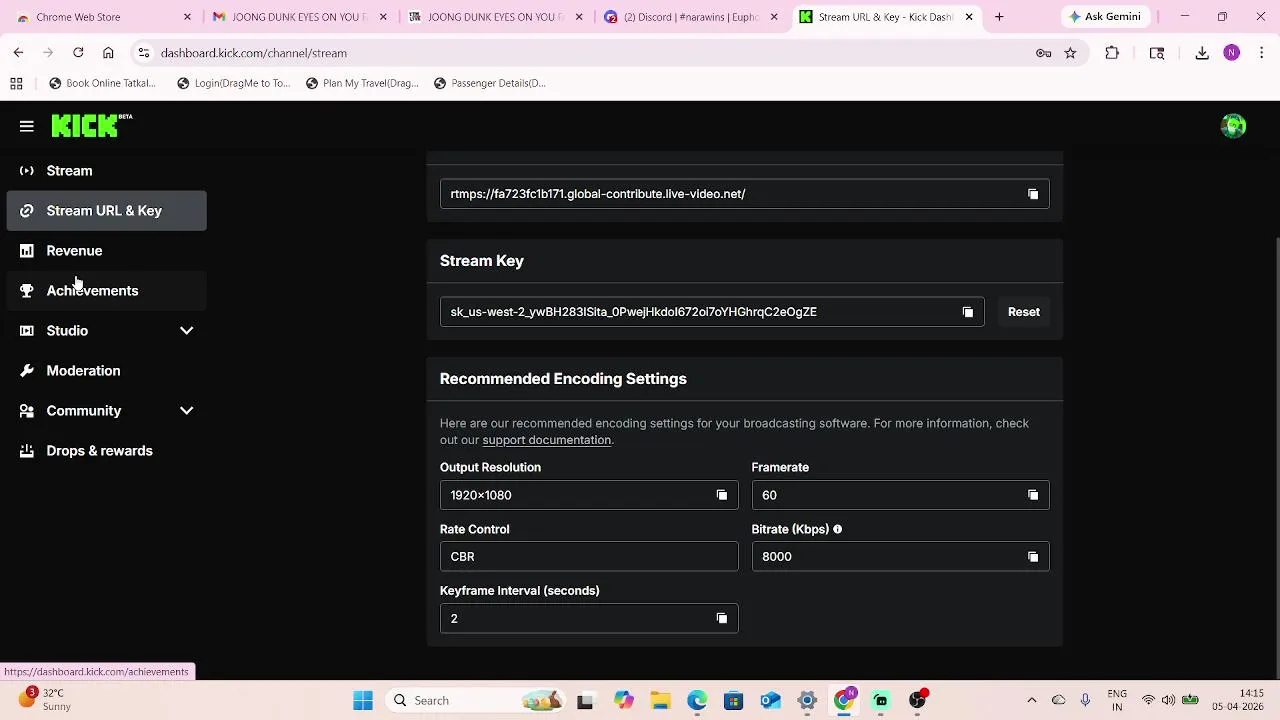Open Microsoft Edge from the taskbar
Image resolution: width=1280 pixels, height=720 pixels.
coord(697,701)
